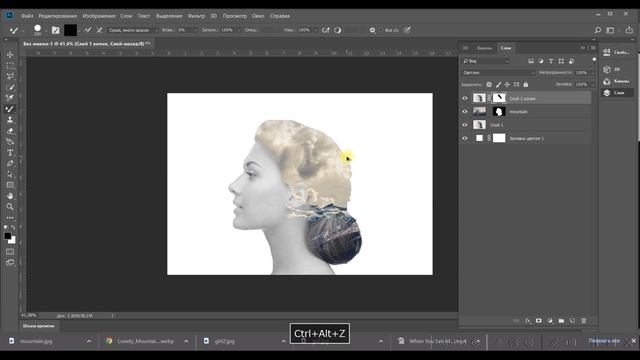The image size is (640, 360).
Task: Select the Path Selection arrow tool
Action: pyautogui.click(x=10, y=174)
